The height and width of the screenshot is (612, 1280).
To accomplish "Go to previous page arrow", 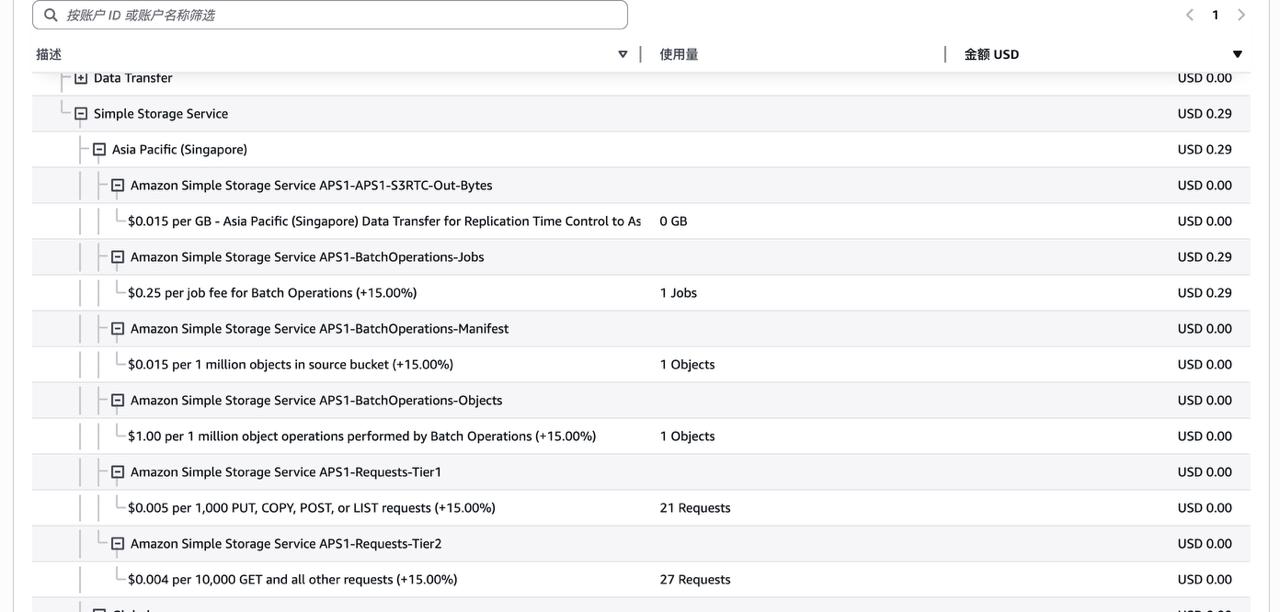I will click(x=1190, y=15).
